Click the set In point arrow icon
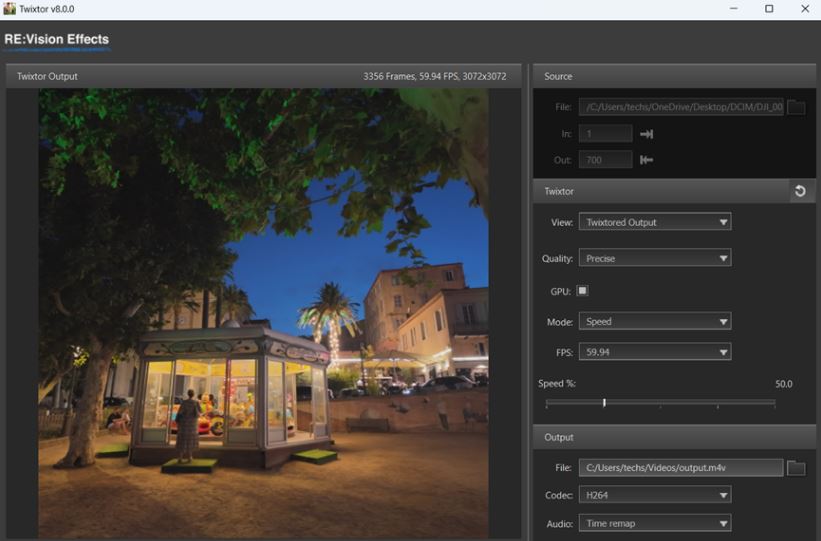 point(646,134)
